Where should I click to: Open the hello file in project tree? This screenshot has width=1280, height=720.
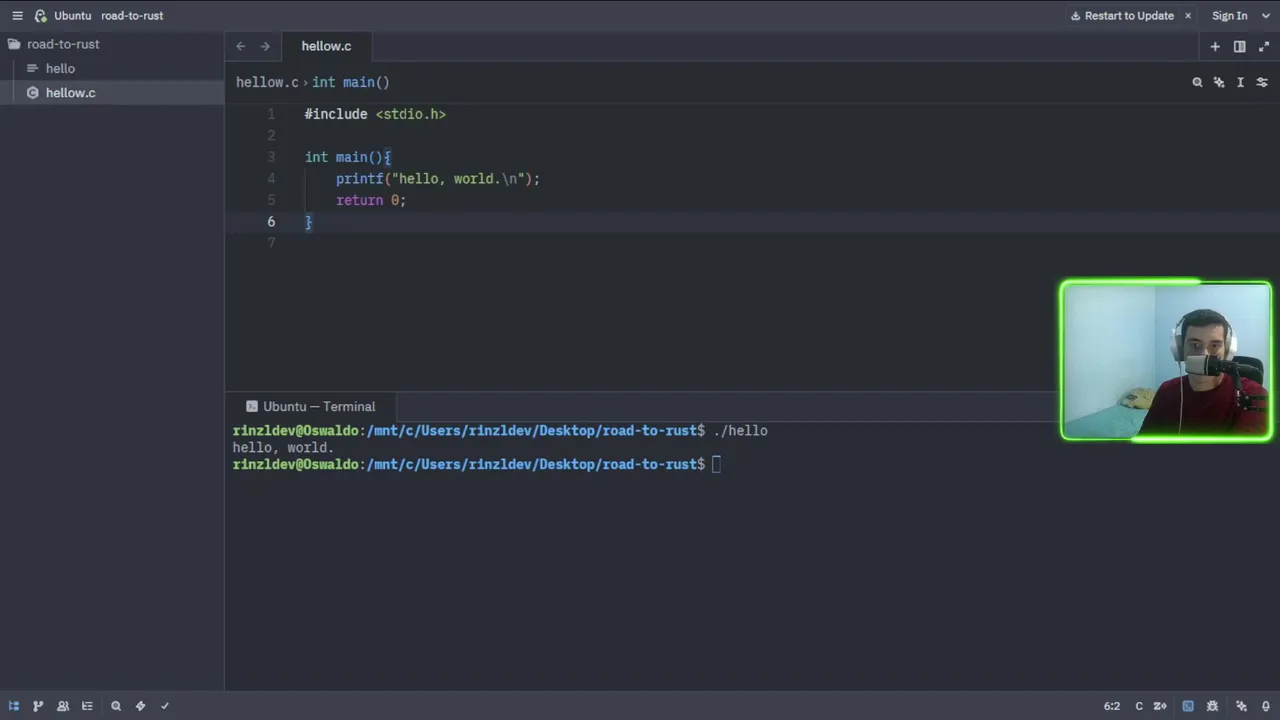tap(60, 69)
